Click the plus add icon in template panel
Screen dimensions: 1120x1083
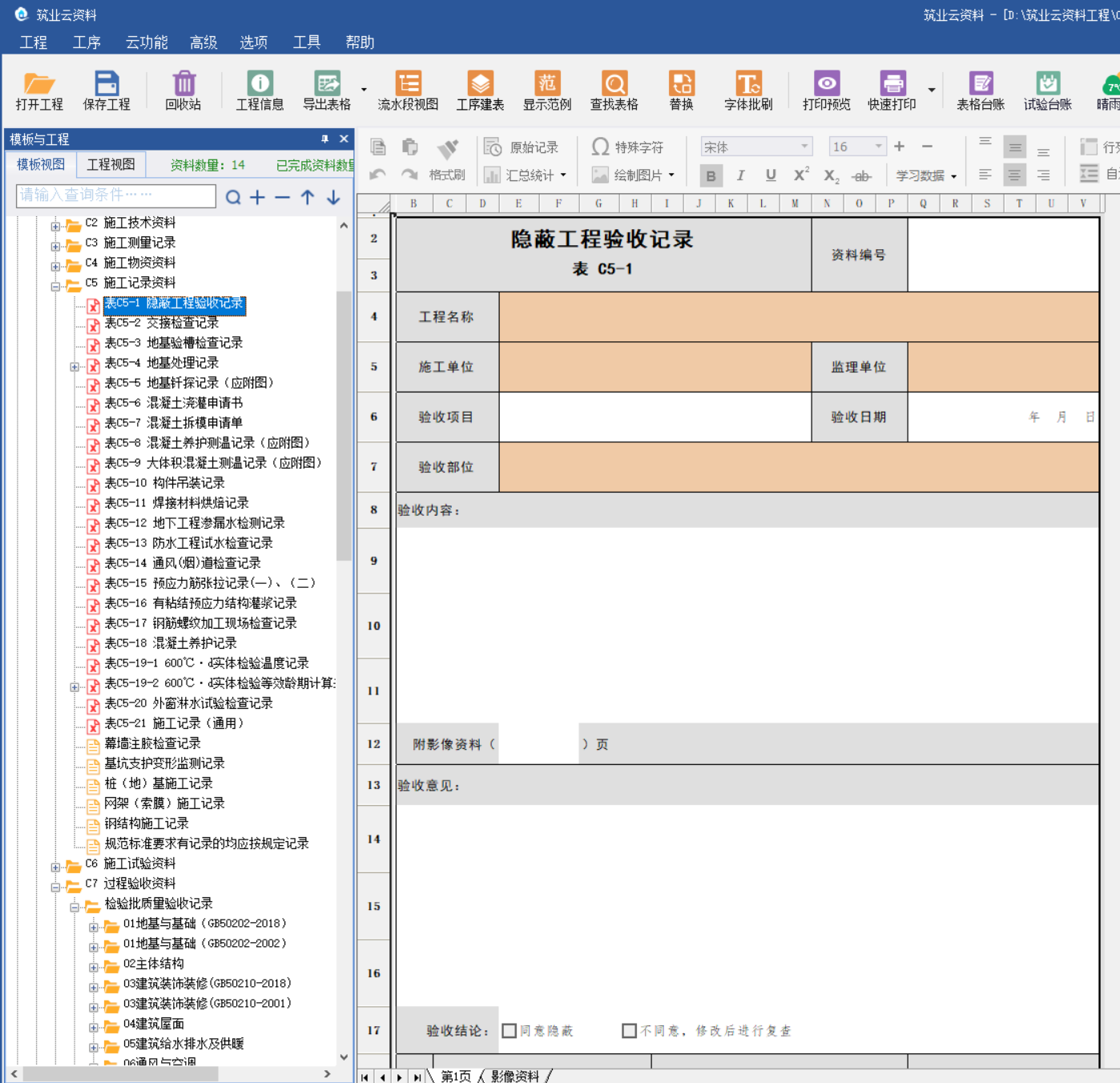[x=257, y=196]
